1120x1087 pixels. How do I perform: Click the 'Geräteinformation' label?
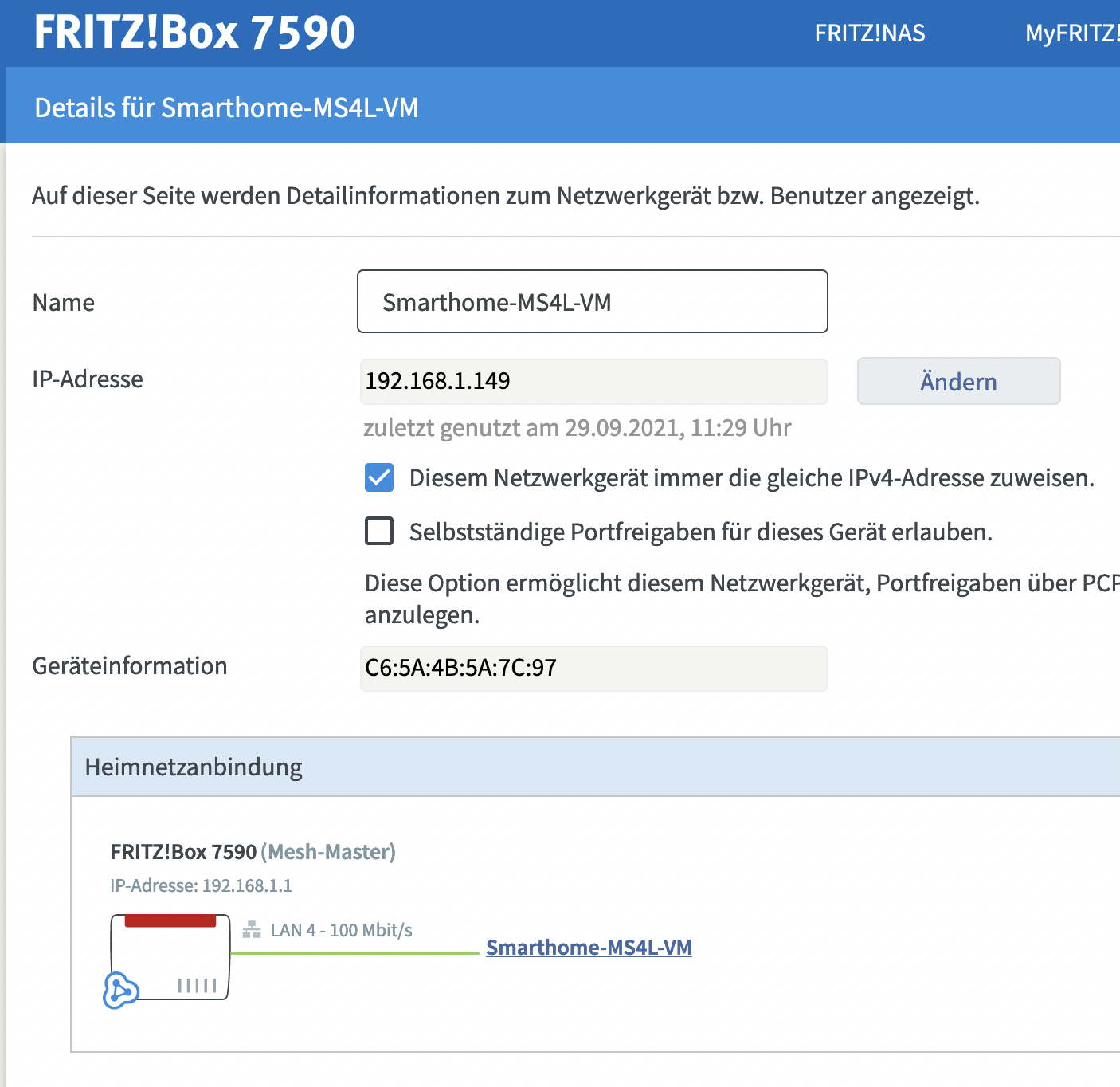130,666
